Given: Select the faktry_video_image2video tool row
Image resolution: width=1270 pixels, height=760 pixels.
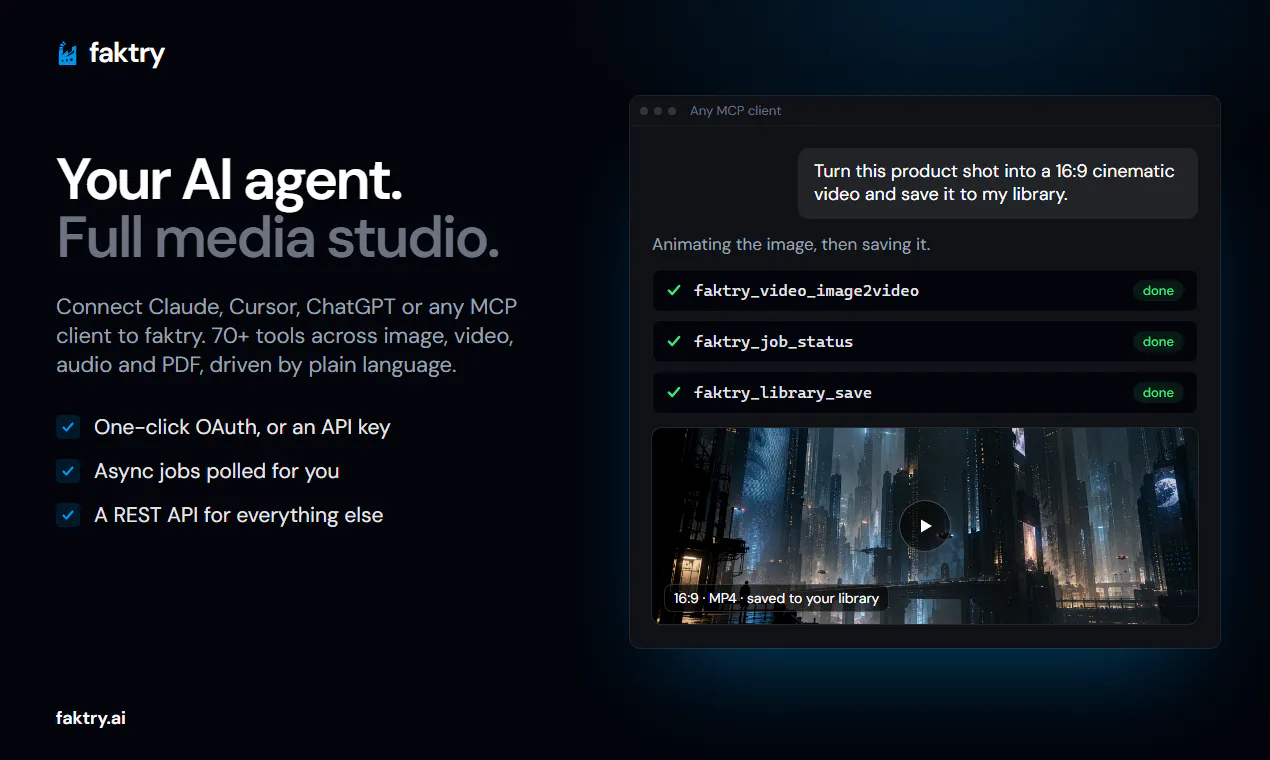Looking at the screenshot, I should tap(924, 291).
